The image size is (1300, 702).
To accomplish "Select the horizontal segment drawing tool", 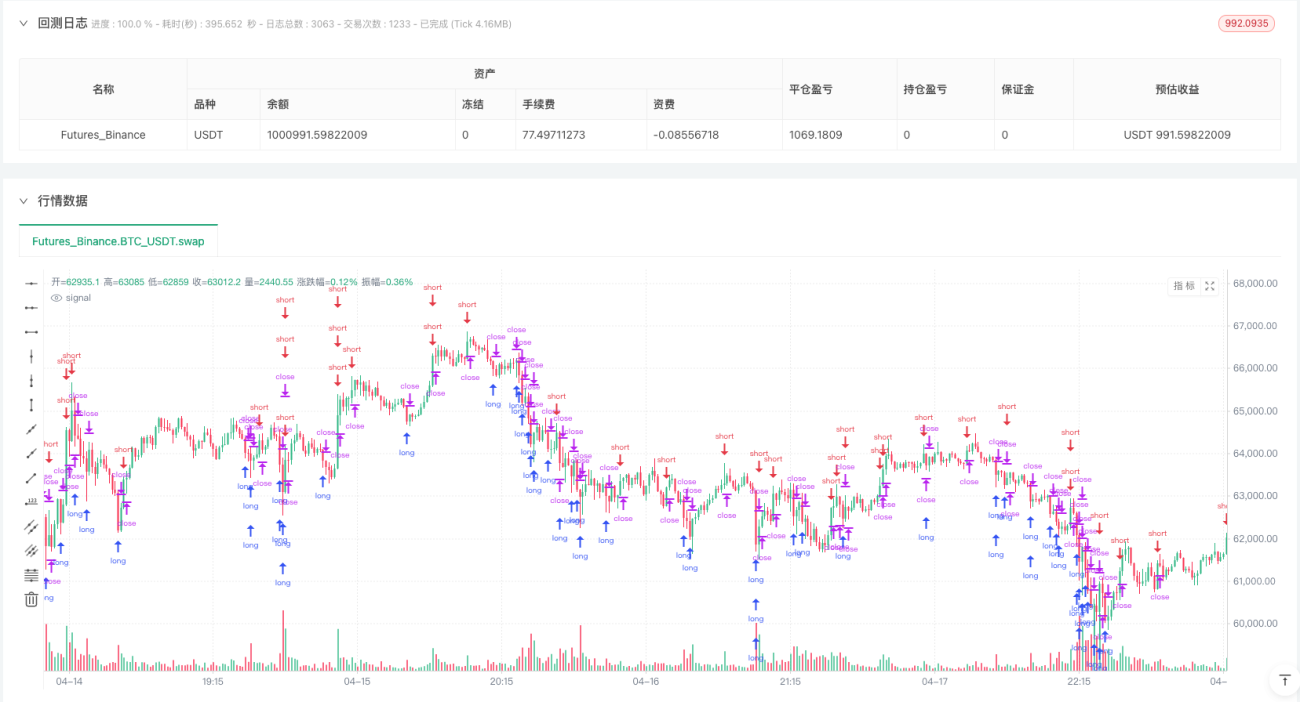I will coord(31,332).
